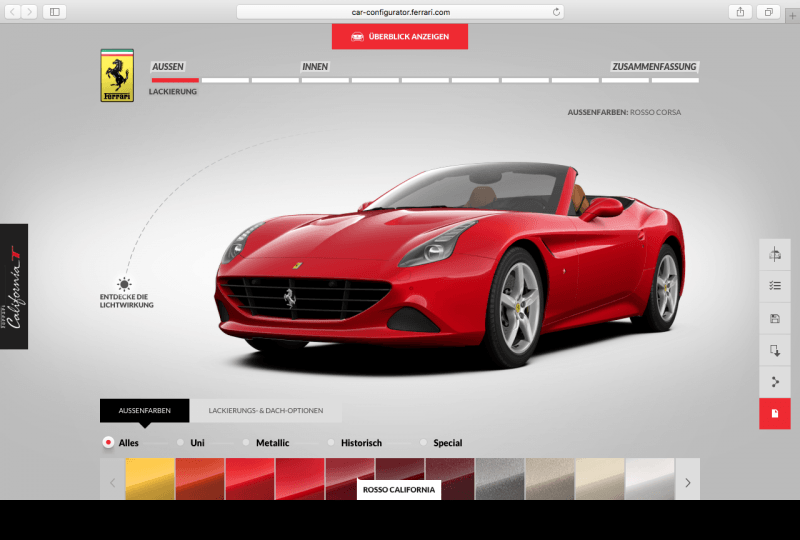Click the ROSSO CORSA color name text
This screenshot has height=540, width=800.
pos(655,112)
